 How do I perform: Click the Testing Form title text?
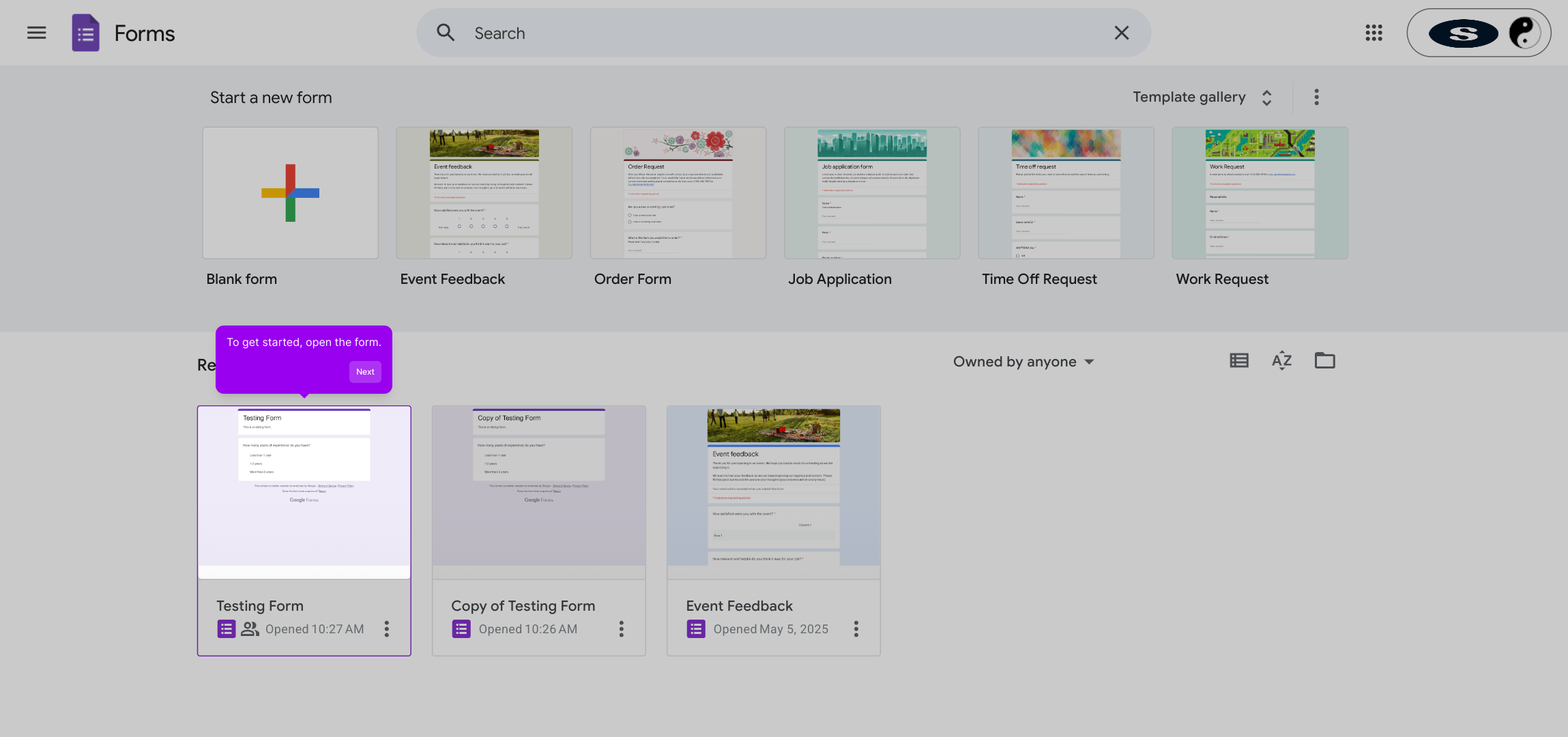260,606
